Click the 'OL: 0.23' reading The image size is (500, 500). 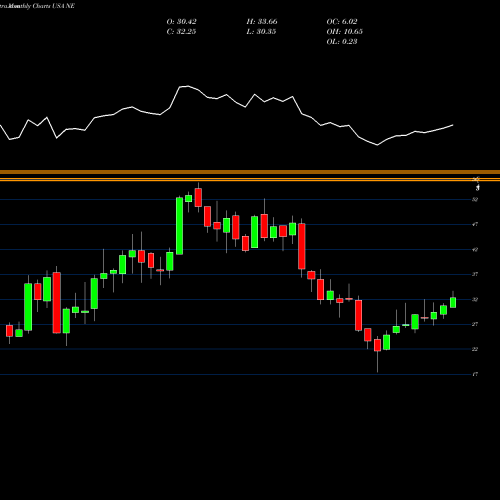[x=342, y=42]
